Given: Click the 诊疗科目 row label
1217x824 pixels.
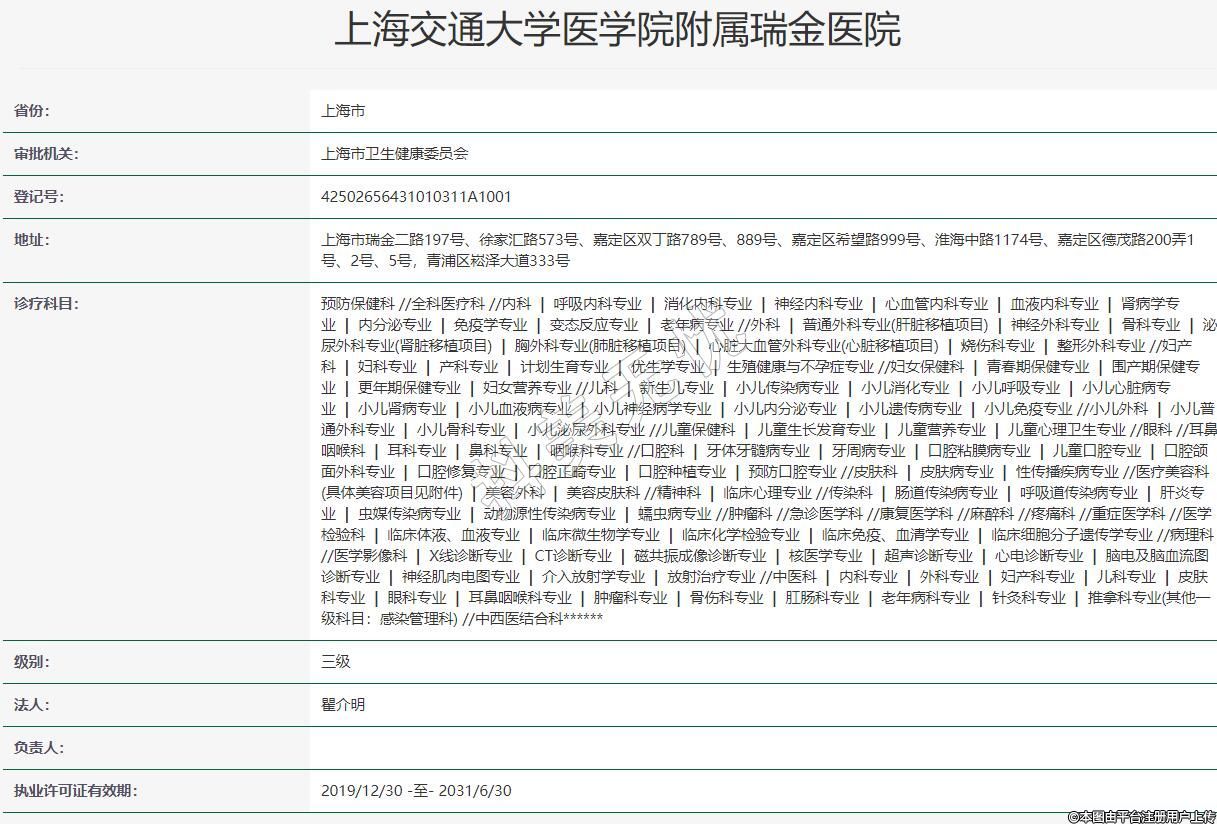Looking at the screenshot, I should coord(46,304).
